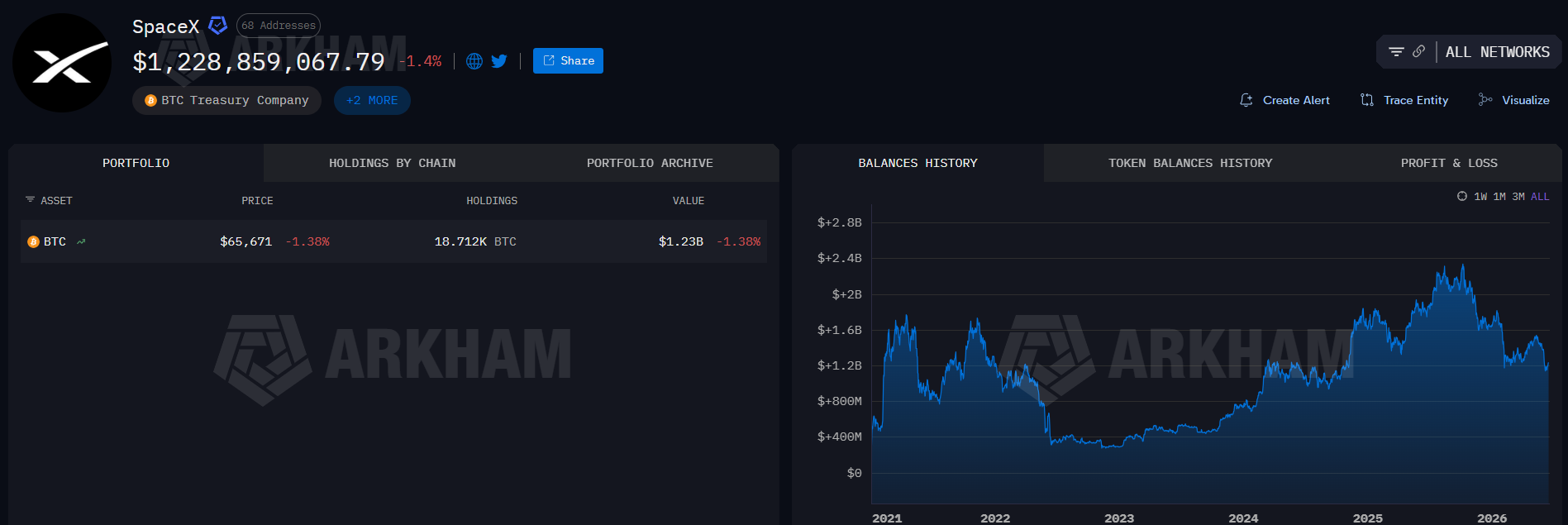The width and height of the screenshot is (1568, 525).
Task: Click the 2022 label on the chart axis
Action: coord(995,518)
